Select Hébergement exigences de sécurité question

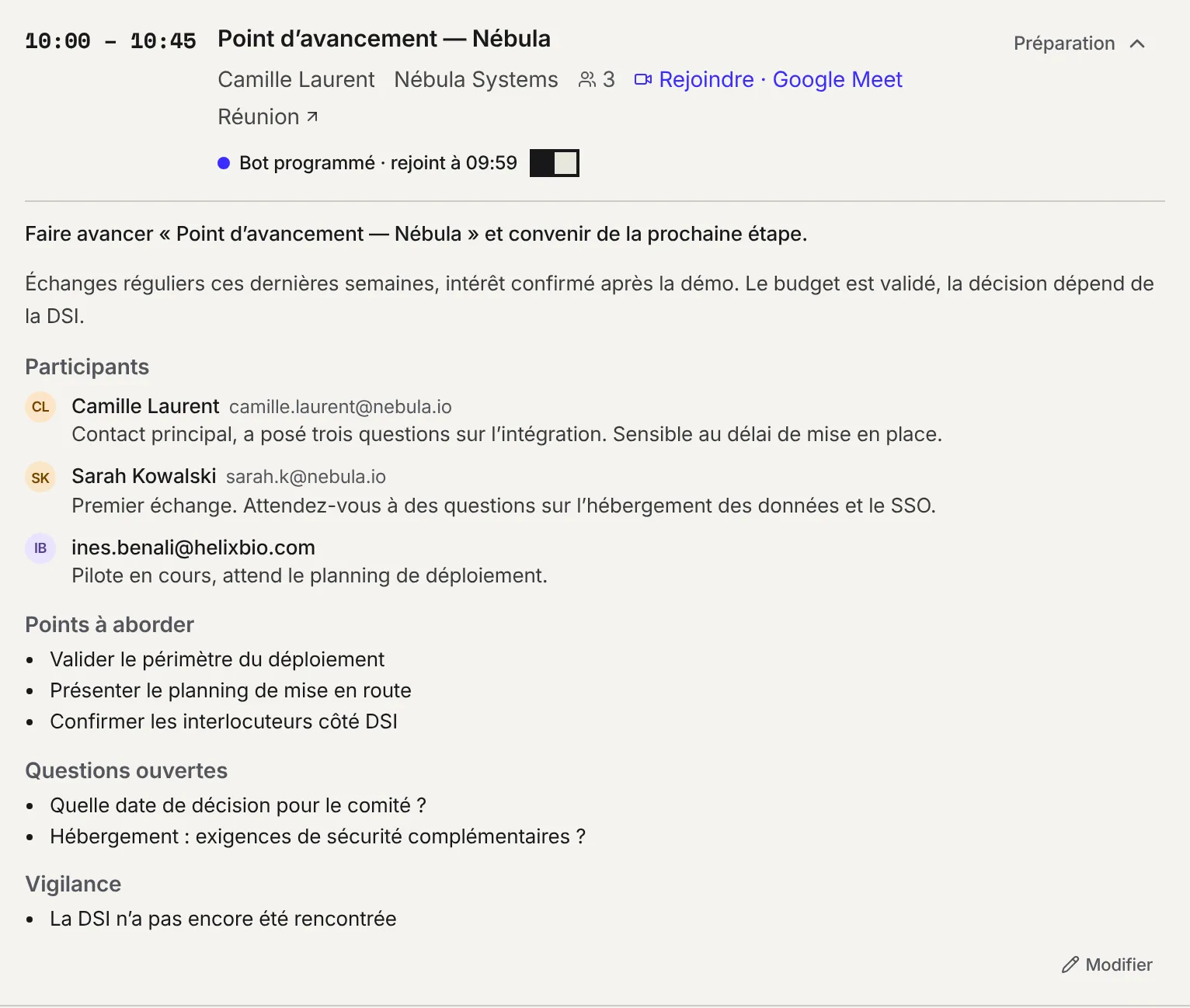(318, 836)
